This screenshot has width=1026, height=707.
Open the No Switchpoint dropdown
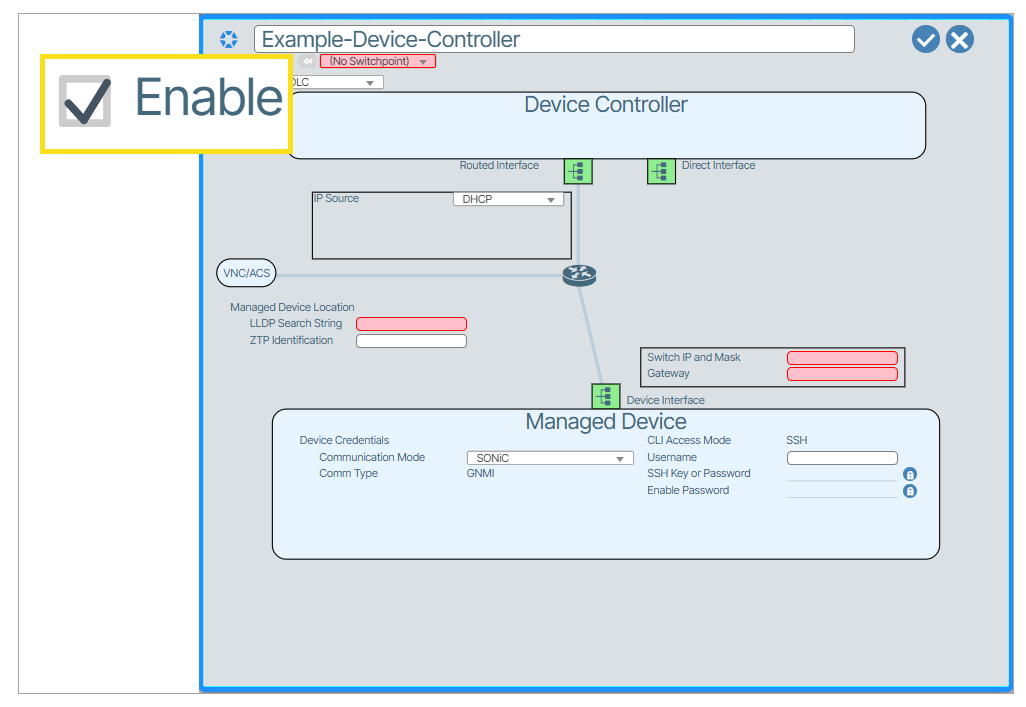click(x=377, y=61)
